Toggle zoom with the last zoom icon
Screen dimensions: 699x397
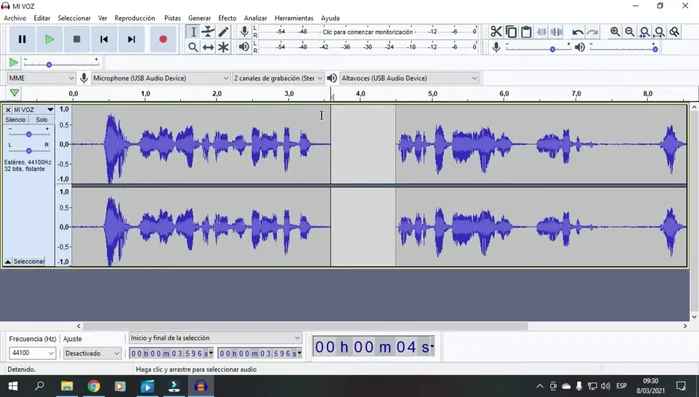click(x=674, y=32)
